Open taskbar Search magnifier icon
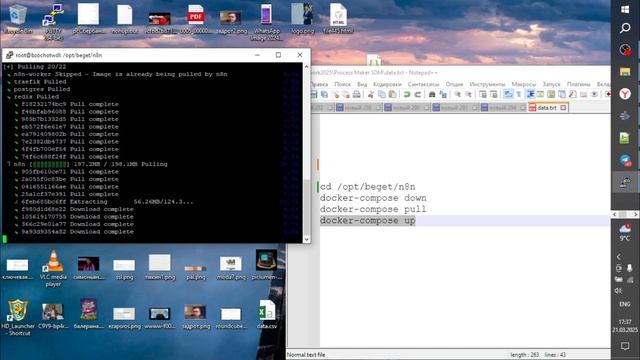640x360 pixels. (625, 28)
